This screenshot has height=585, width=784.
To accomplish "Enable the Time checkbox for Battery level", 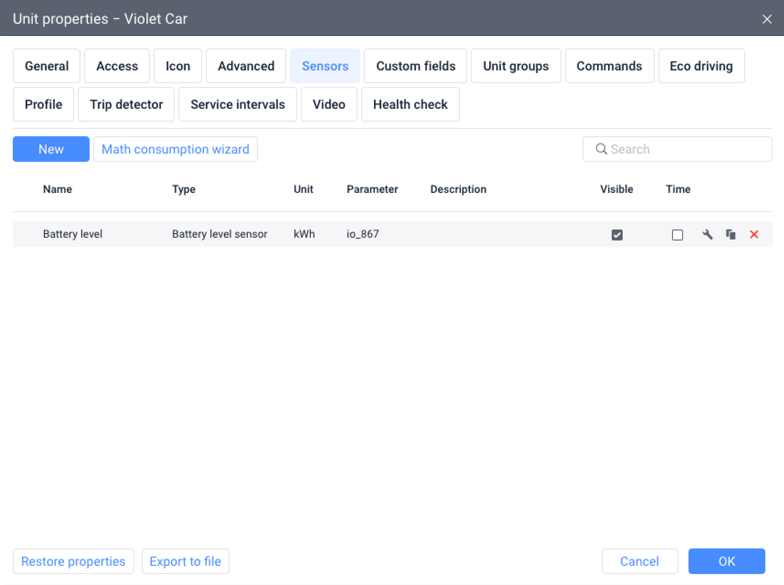I will 677,235.
